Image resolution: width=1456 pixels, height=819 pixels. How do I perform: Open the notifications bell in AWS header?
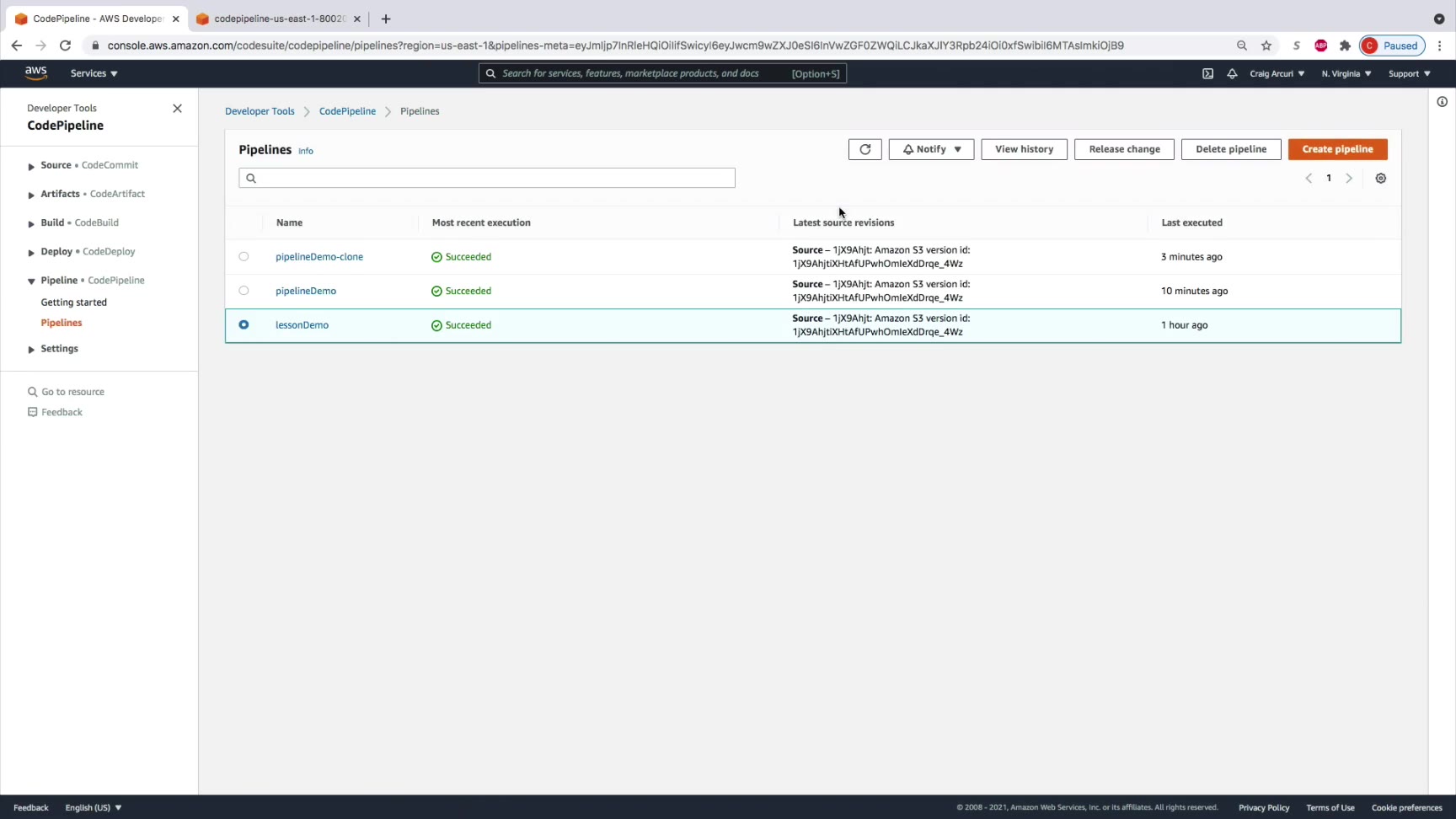[x=1232, y=73]
